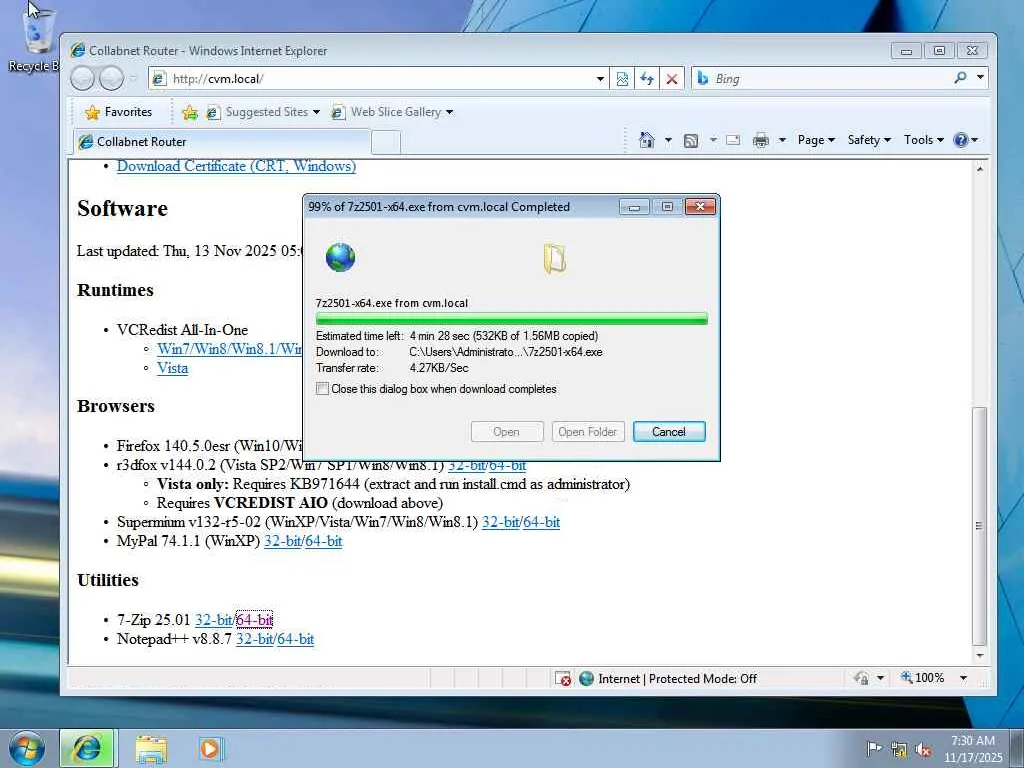The image size is (1024, 768).
Task: Click the blocked popup icon in status bar
Action: 563,679
